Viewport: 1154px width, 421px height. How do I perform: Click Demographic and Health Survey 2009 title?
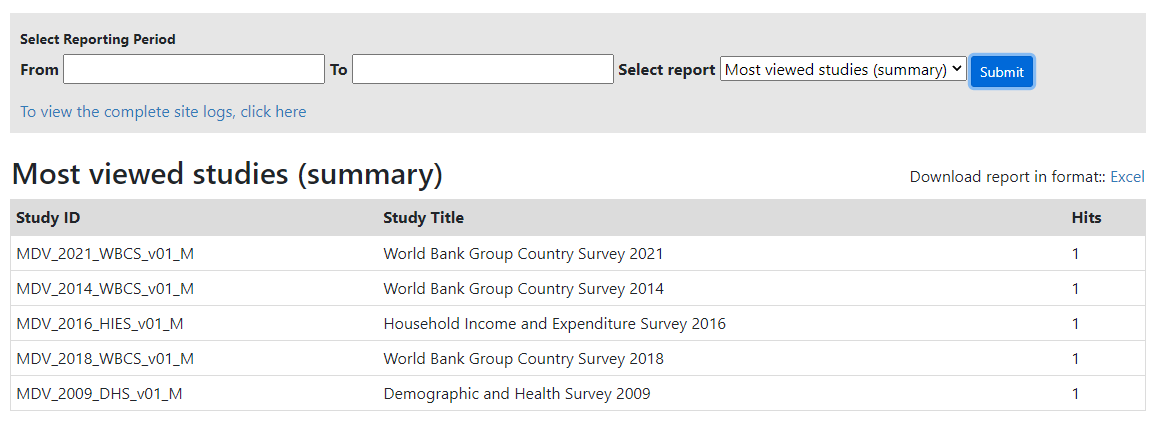[517, 394]
